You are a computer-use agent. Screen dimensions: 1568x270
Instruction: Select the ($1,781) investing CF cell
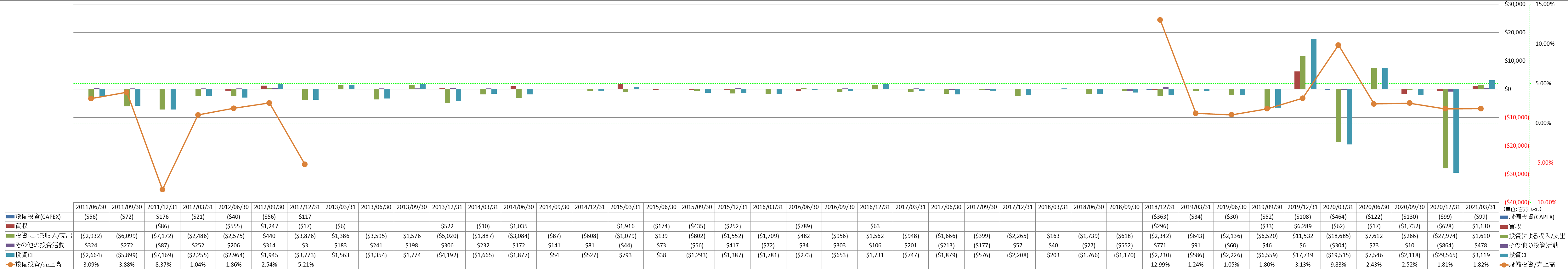(768, 256)
